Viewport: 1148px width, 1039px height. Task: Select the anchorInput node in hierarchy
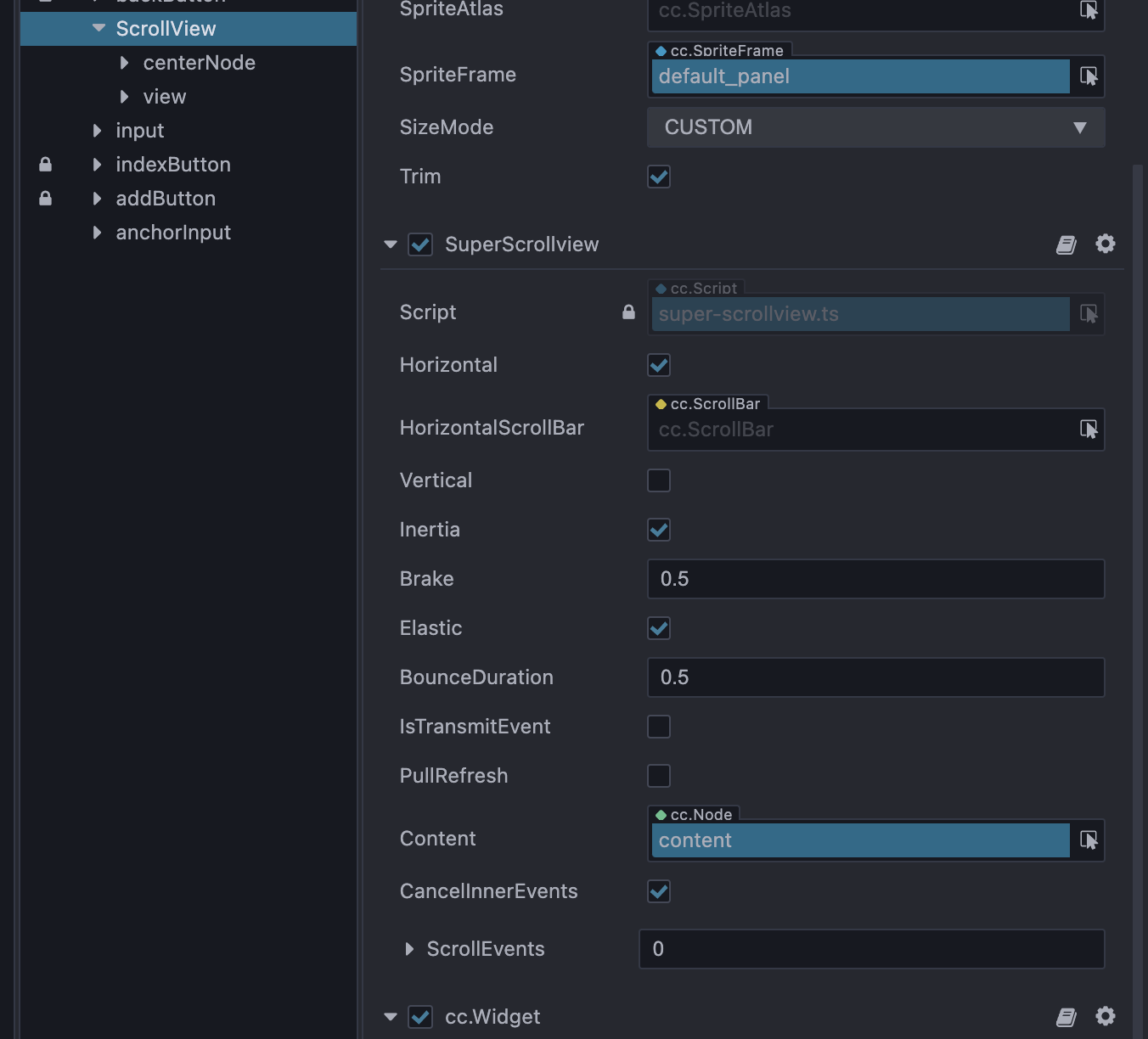[x=173, y=232]
